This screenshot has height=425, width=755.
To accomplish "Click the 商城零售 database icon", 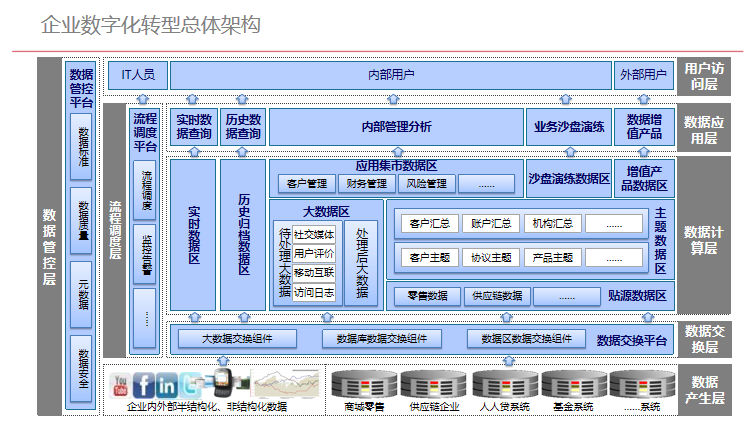I will tap(364, 386).
